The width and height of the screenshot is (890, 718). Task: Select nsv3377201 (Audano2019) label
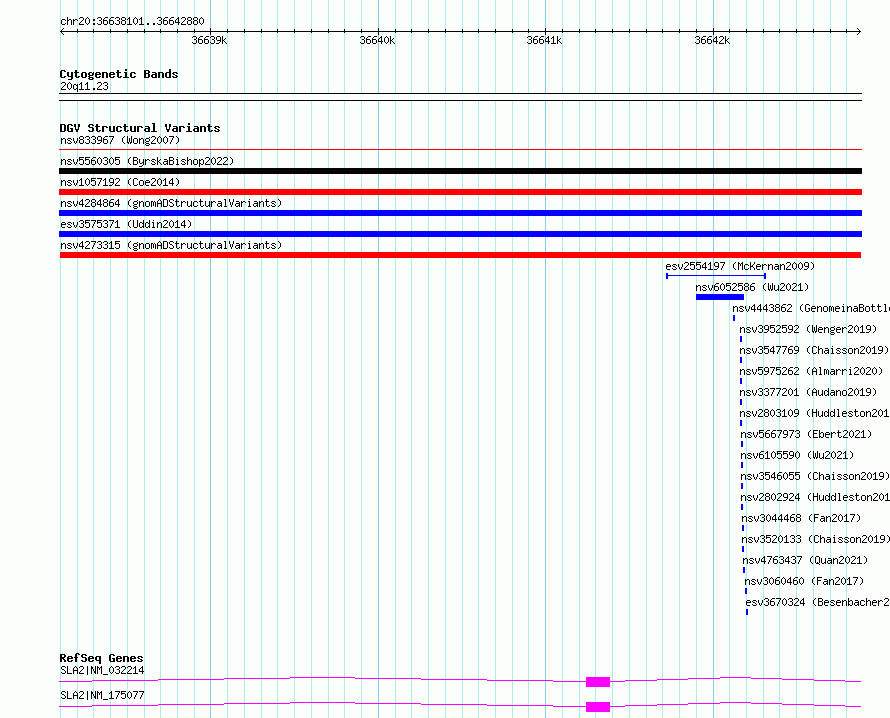click(x=808, y=392)
